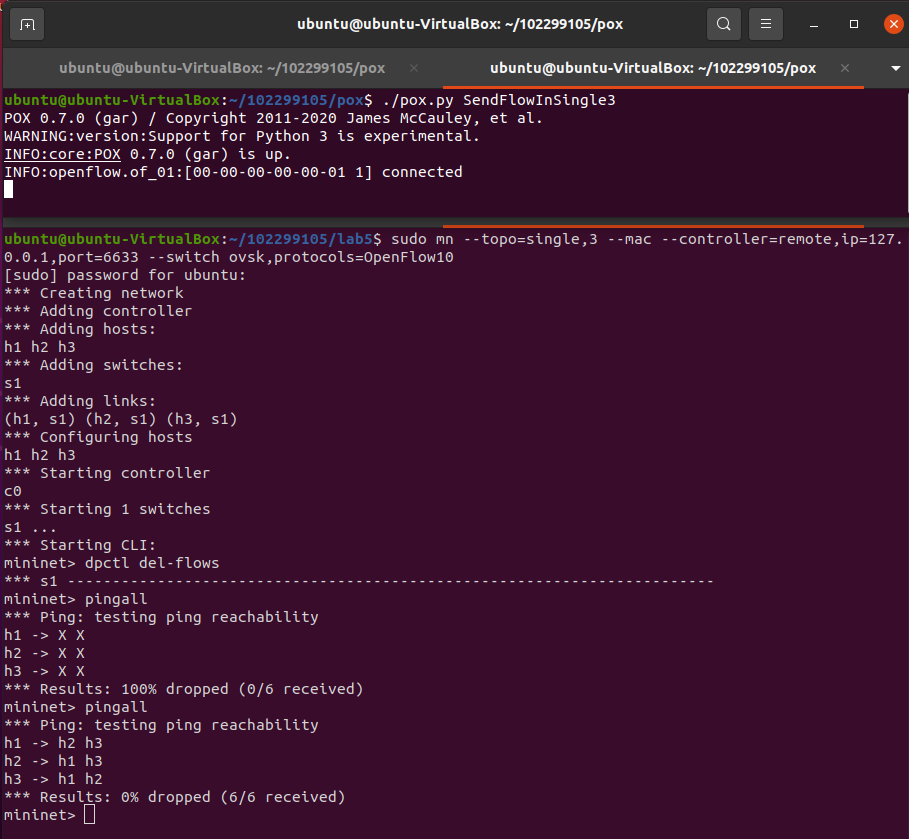This screenshot has width=909, height=839.
Task: Click the 'h3 -> h1 h2' ping line
Action: 53,779
